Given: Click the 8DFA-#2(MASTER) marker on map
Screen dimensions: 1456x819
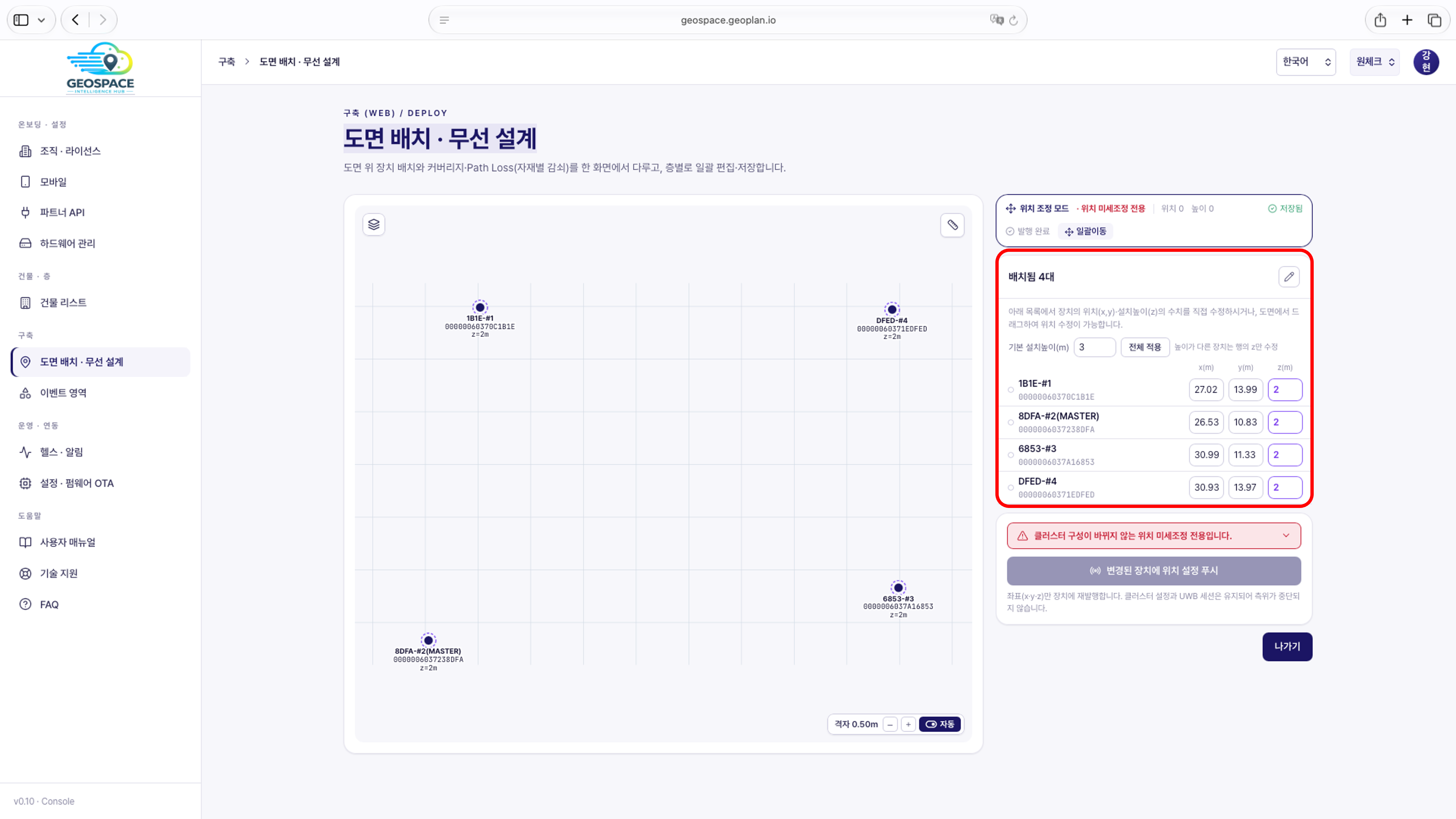Looking at the screenshot, I should pyautogui.click(x=429, y=640).
